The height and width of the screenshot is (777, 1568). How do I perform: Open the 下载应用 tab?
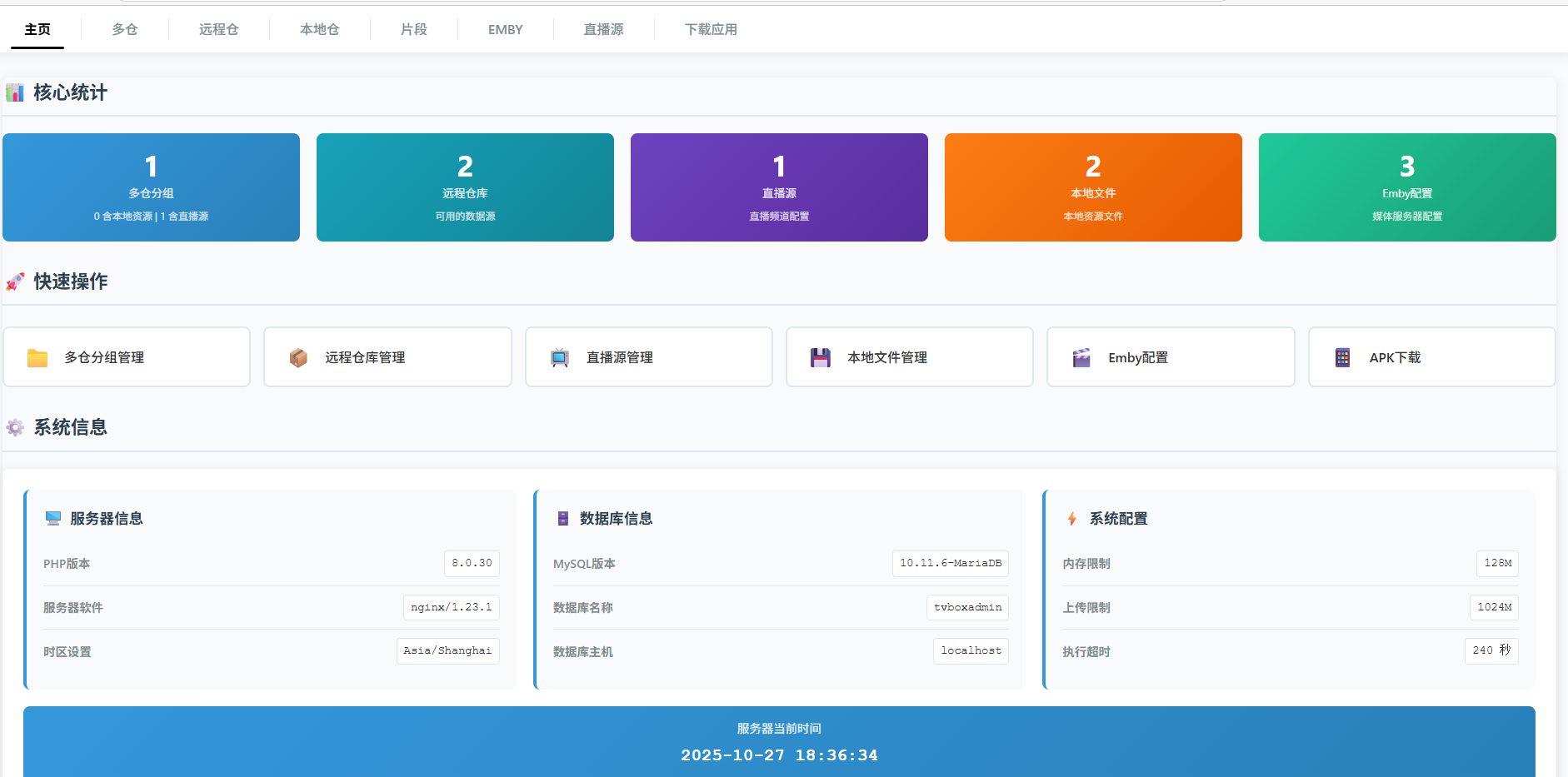point(711,29)
